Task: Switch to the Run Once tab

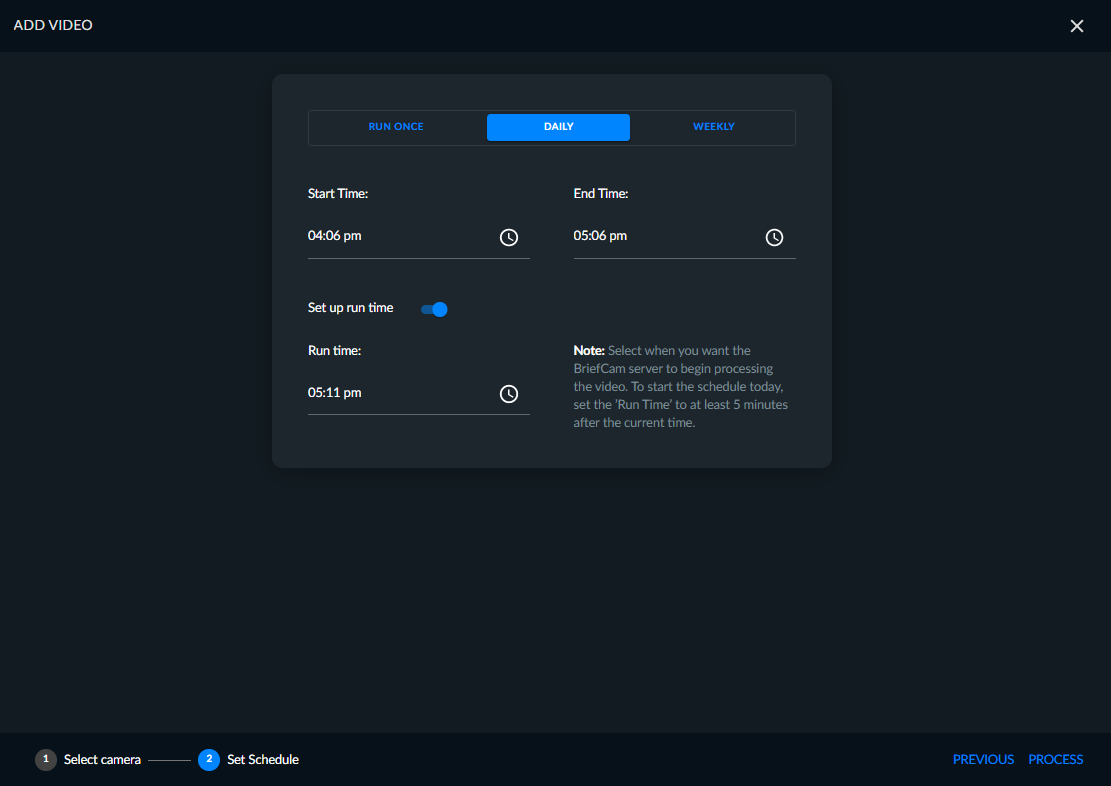Action: [396, 127]
